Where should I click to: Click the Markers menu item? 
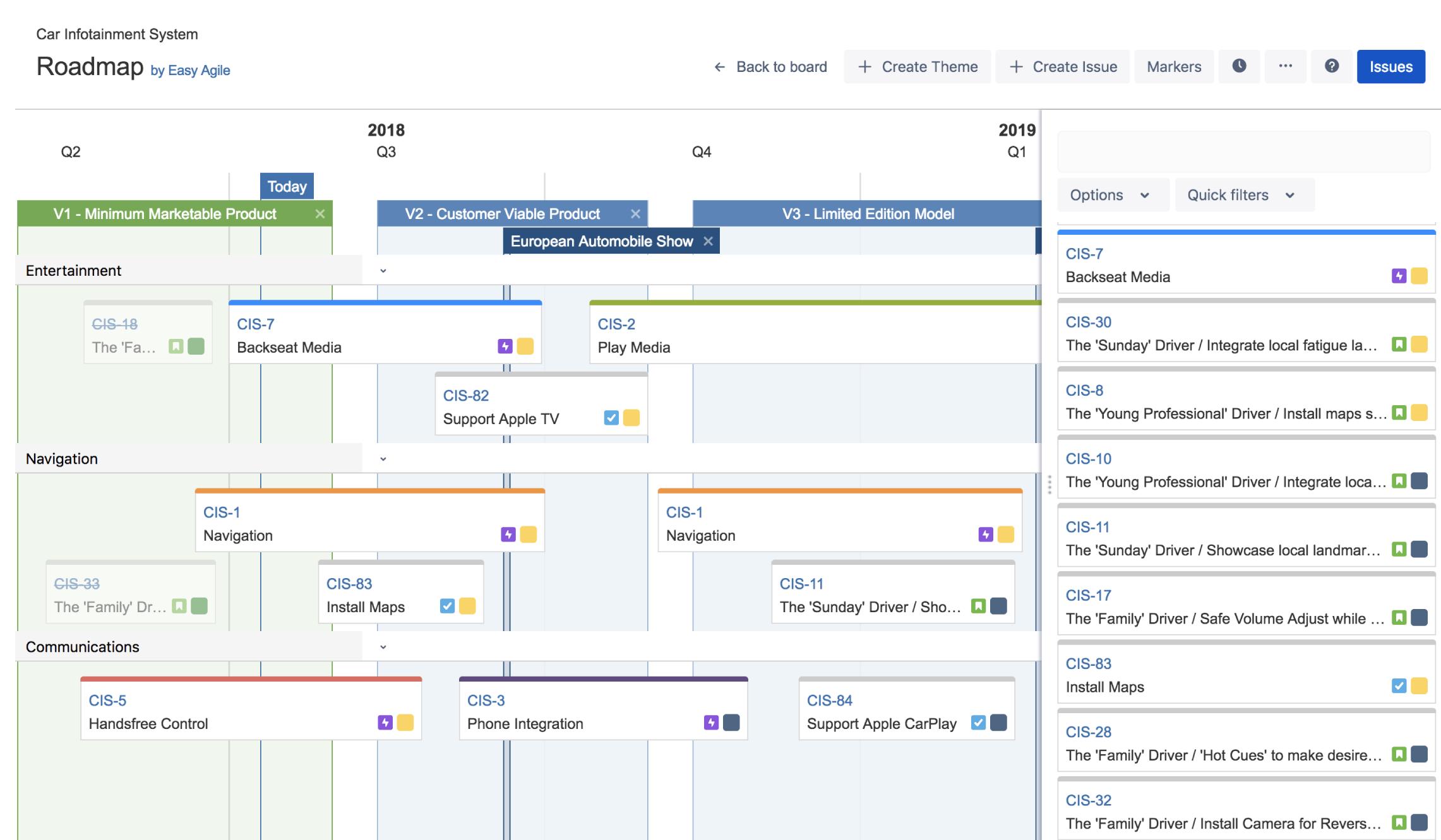1173,66
